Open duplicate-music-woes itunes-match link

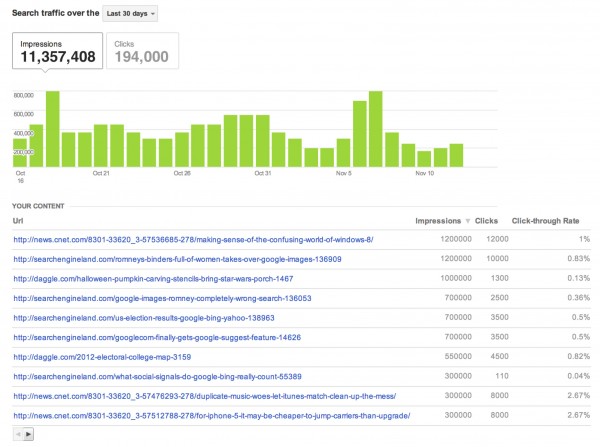[x=205, y=396]
